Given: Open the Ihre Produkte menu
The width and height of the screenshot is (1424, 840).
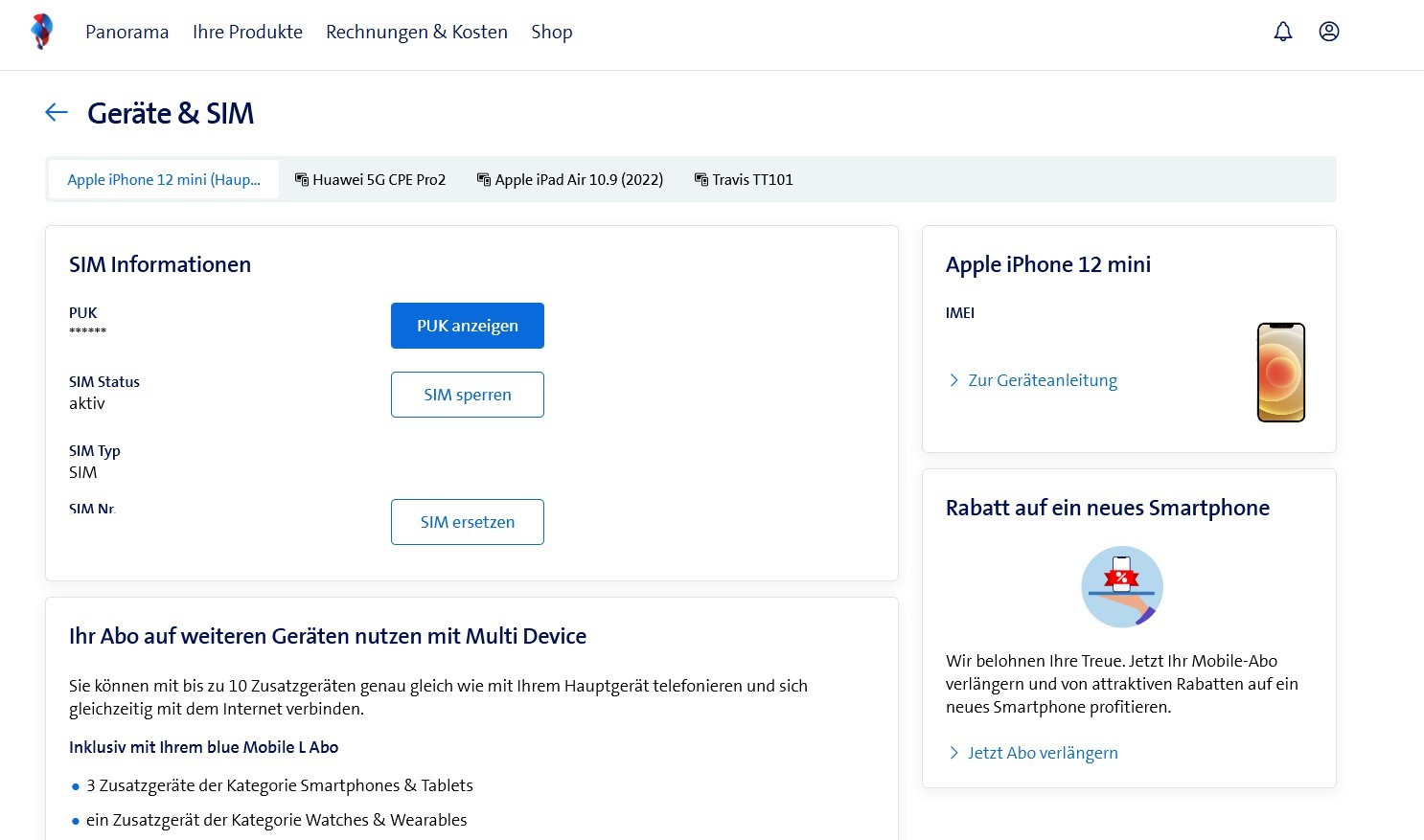Looking at the screenshot, I should 247,32.
